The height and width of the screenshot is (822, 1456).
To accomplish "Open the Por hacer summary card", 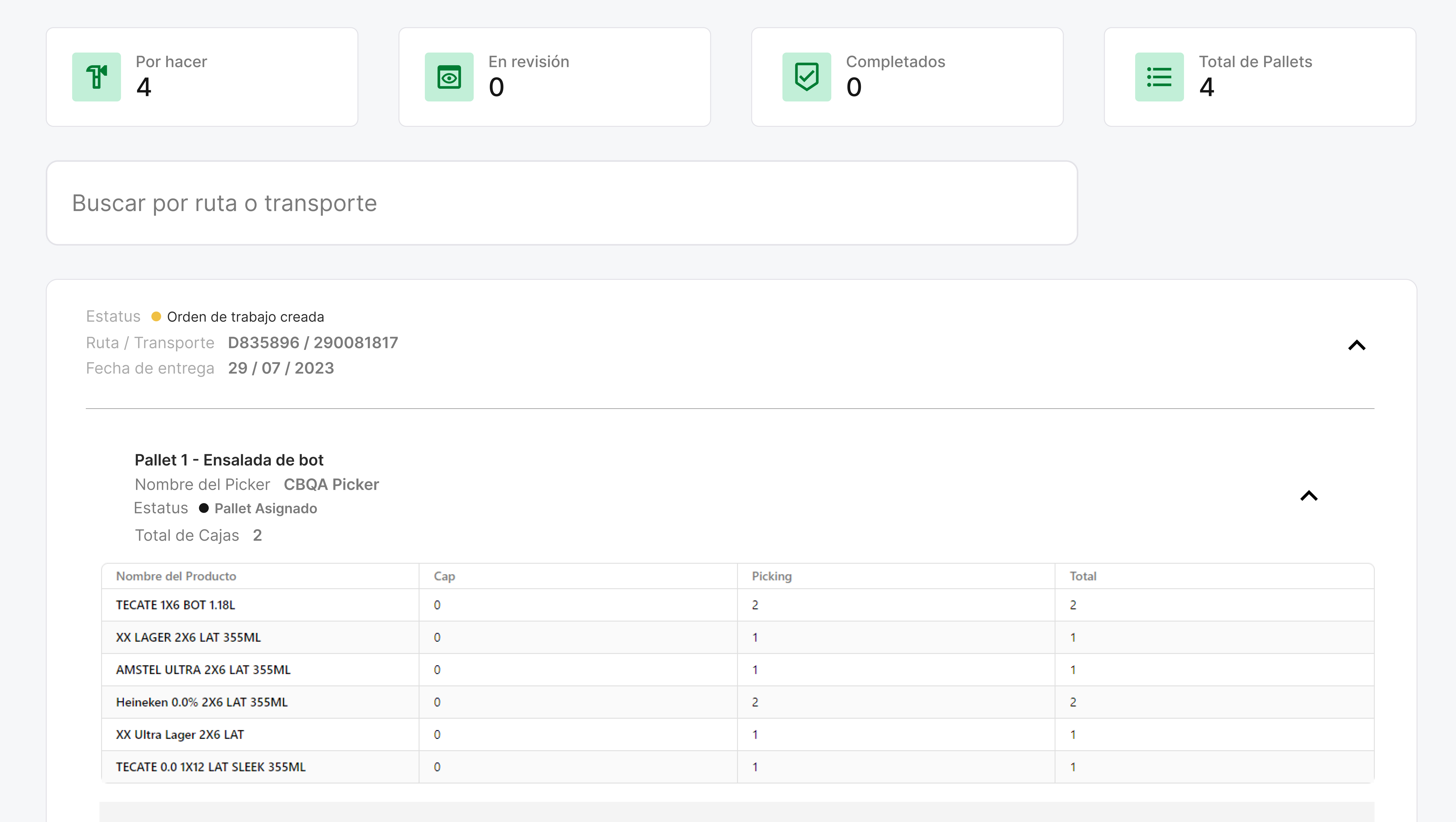I will pos(202,77).
